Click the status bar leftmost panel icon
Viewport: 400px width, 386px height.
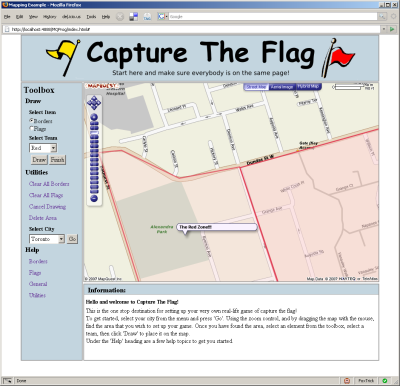pos(7,380)
